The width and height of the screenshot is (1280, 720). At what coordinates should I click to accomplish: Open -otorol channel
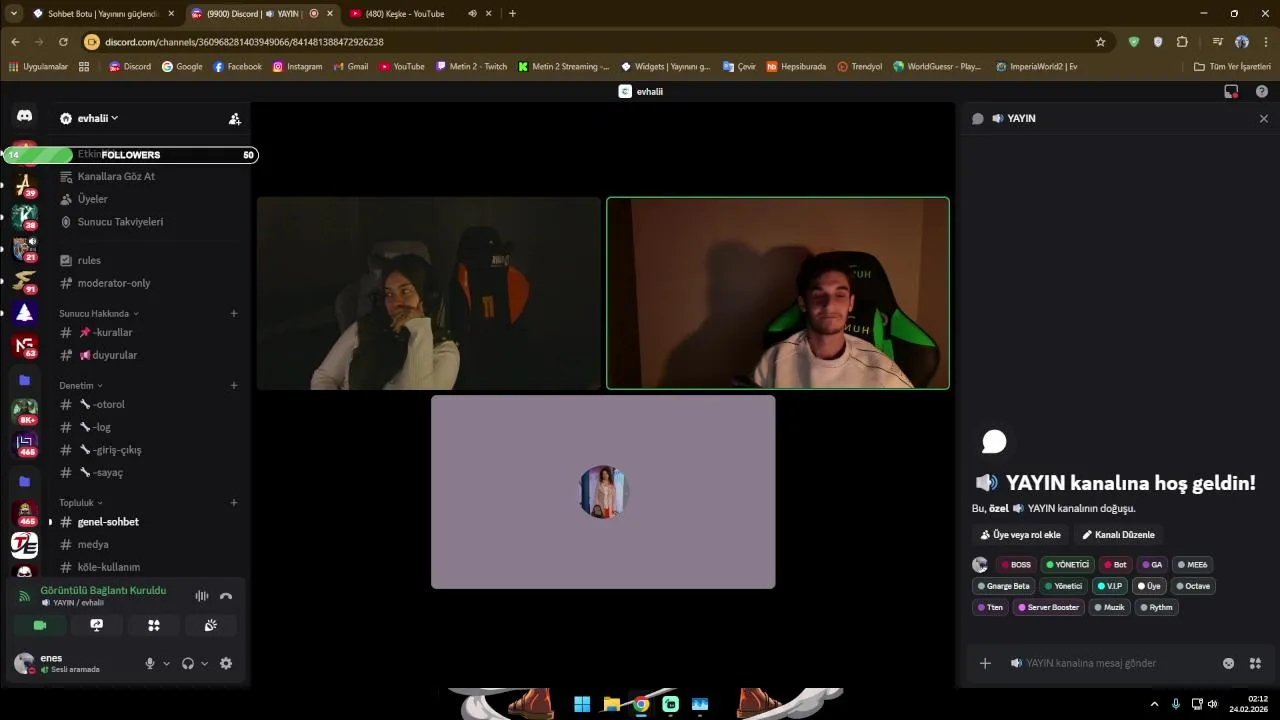point(102,404)
